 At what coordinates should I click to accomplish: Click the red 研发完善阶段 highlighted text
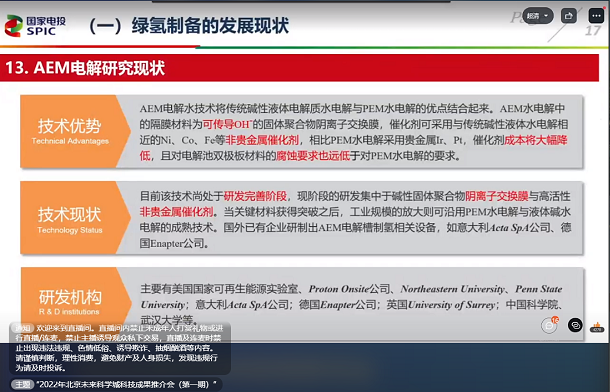[255, 196]
